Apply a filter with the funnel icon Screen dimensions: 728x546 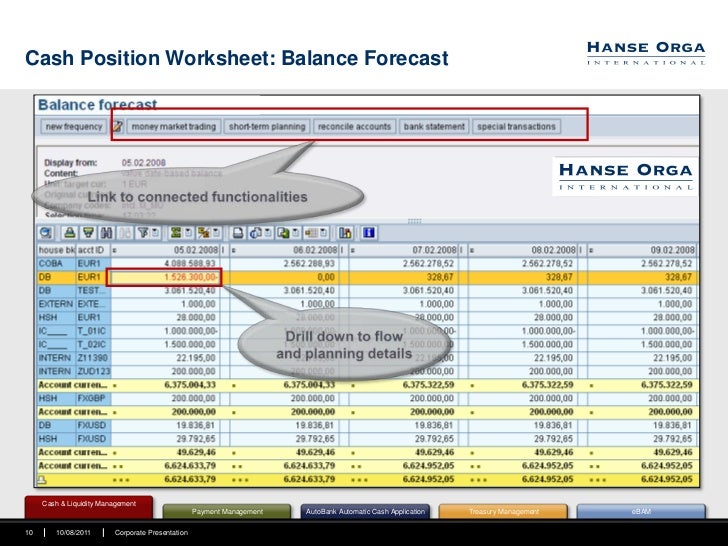(x=143, y=233)
